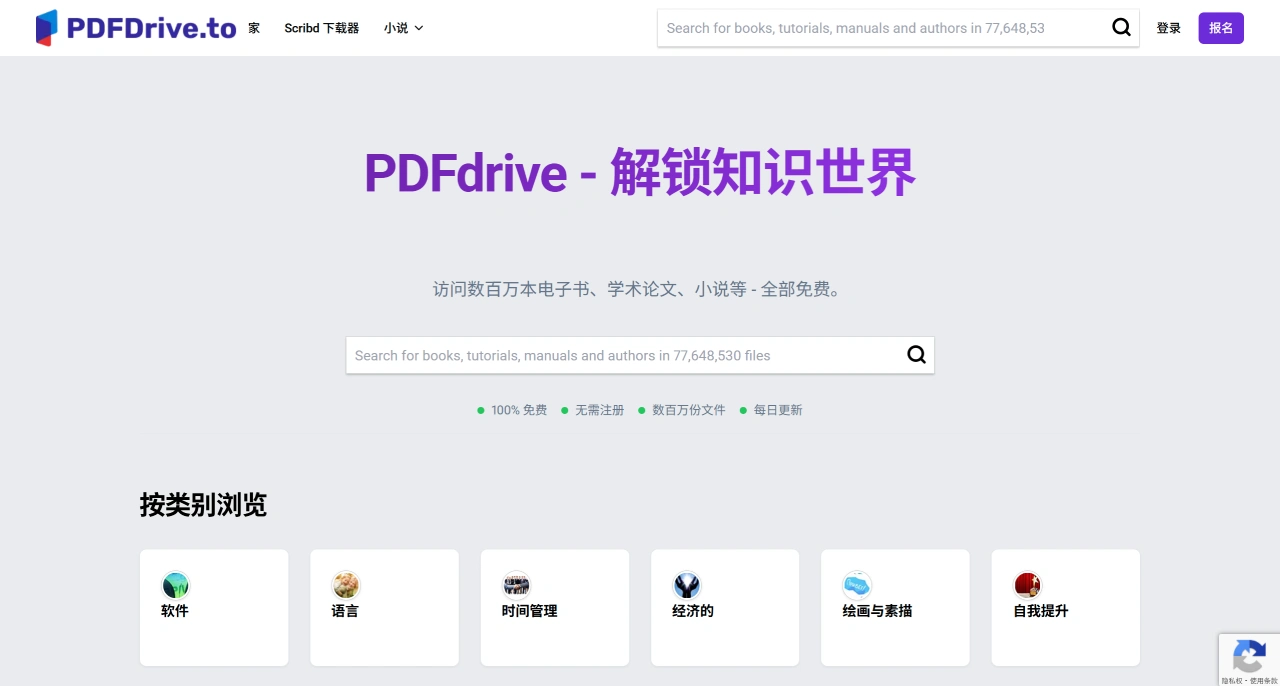Viewport: 1280px width, 686px height.
Task: Click the 100% 免费 text
Action: (519, 410)
